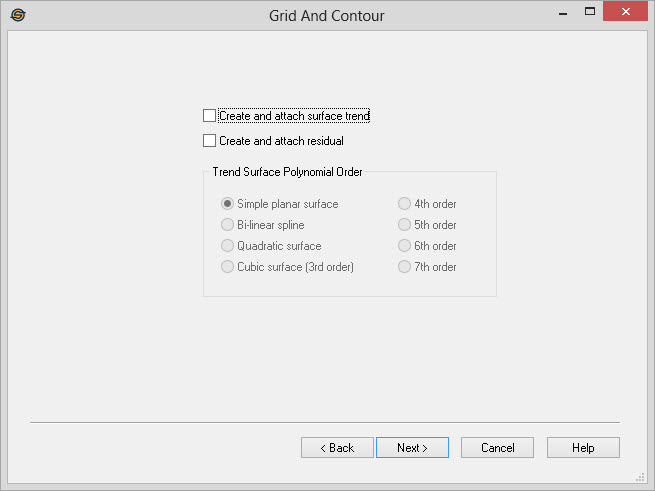The width and height of the screenshot is (655, 491).
Task: Select Cubic surface (3rd order)
Action: coord(228,267)
